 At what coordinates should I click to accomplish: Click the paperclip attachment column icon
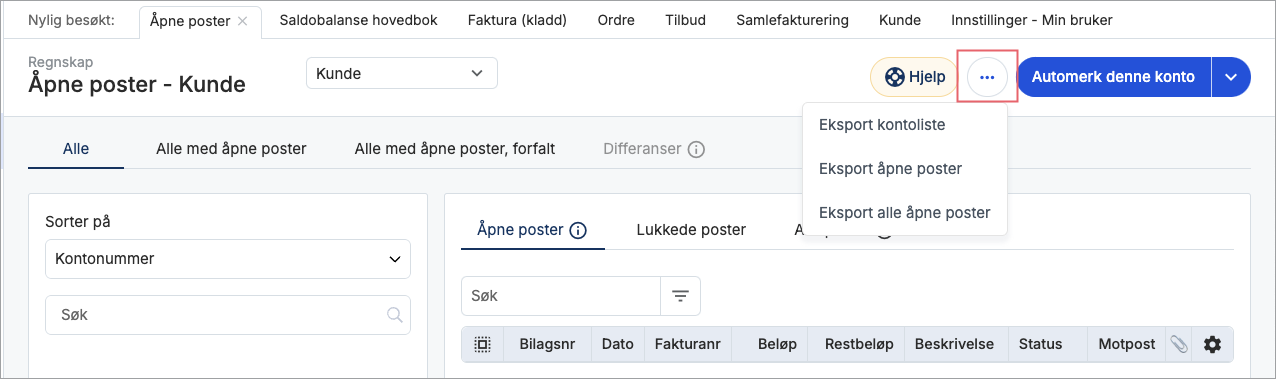pos(1179,344)
